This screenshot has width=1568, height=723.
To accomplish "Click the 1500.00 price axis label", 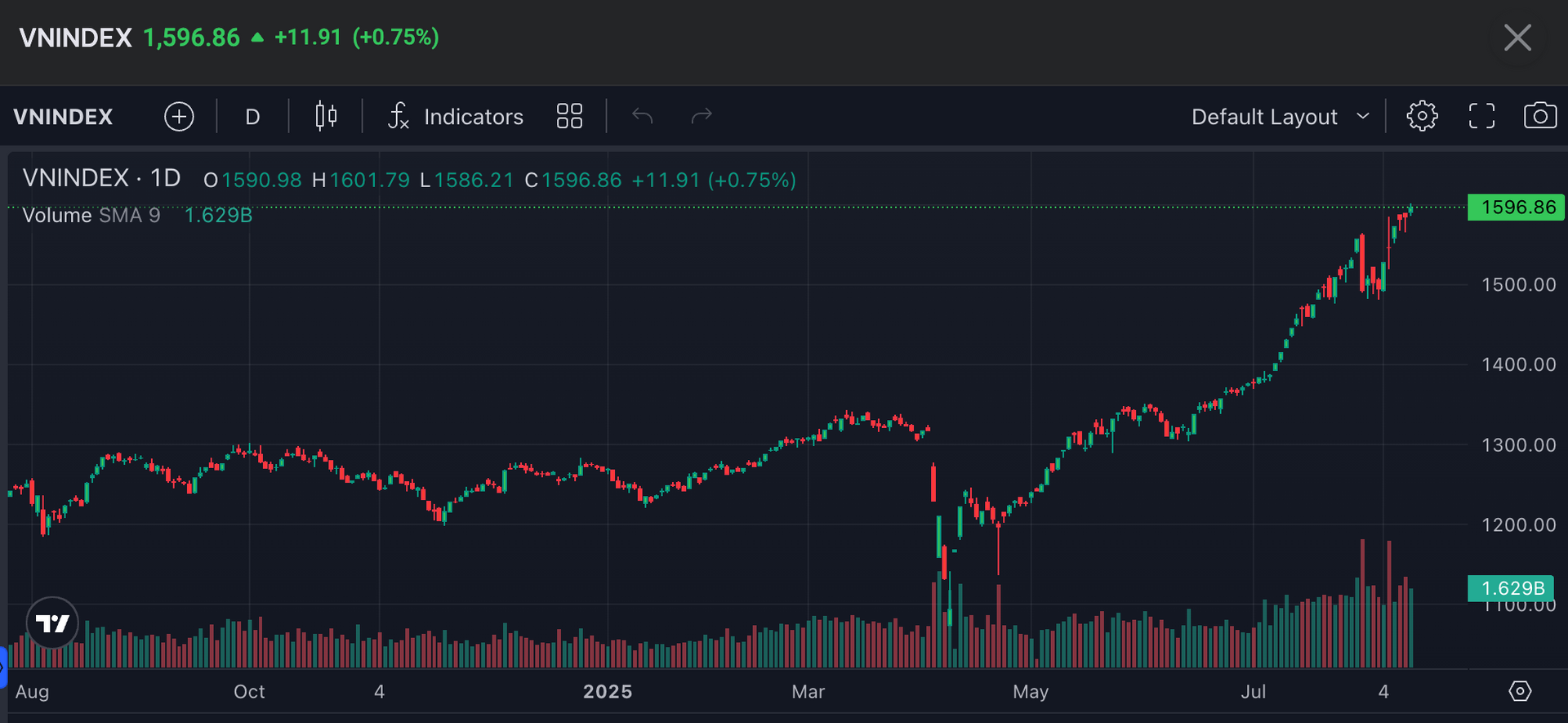I will [1519, 285].
